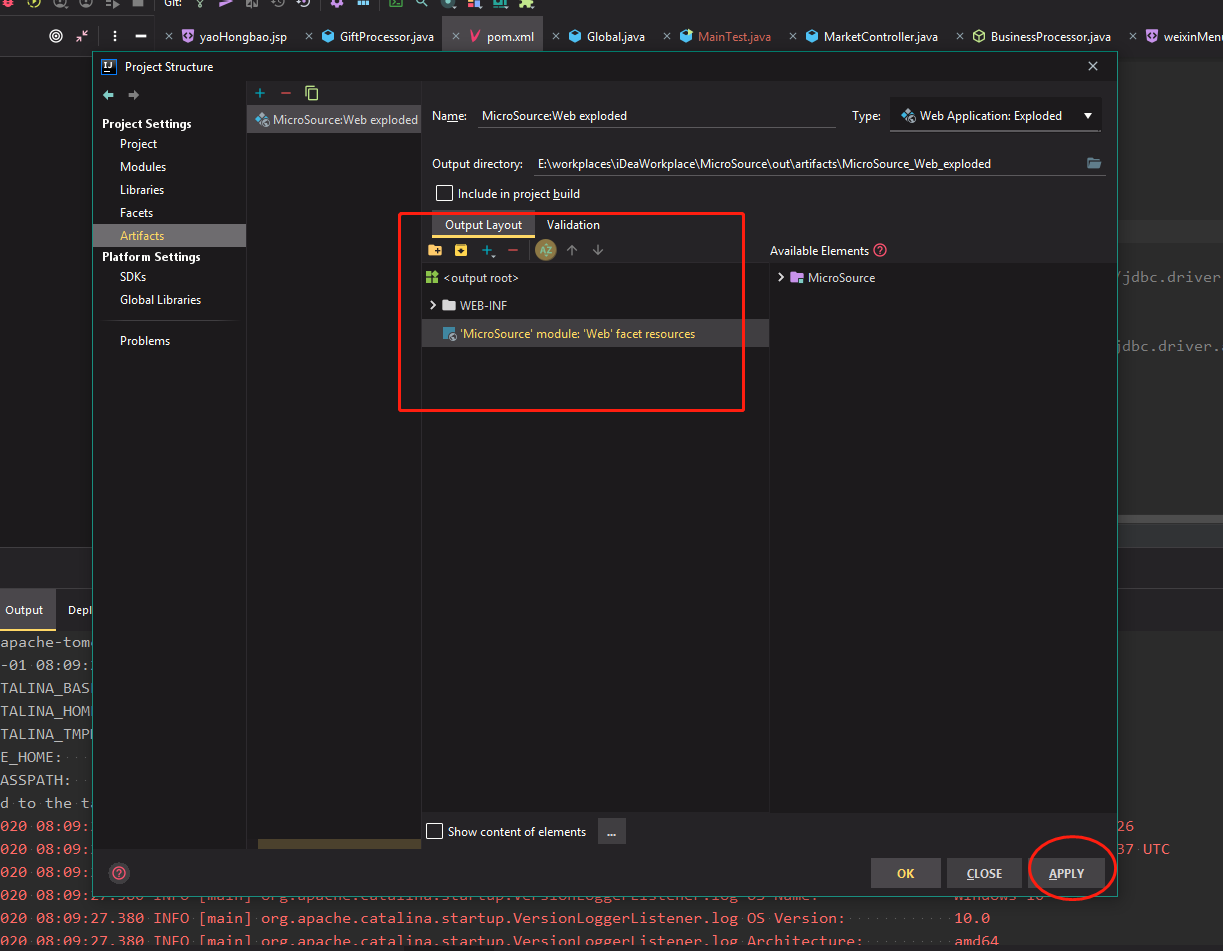Toggle Show content of elements

pyautogui.click(x=435, y=831)
